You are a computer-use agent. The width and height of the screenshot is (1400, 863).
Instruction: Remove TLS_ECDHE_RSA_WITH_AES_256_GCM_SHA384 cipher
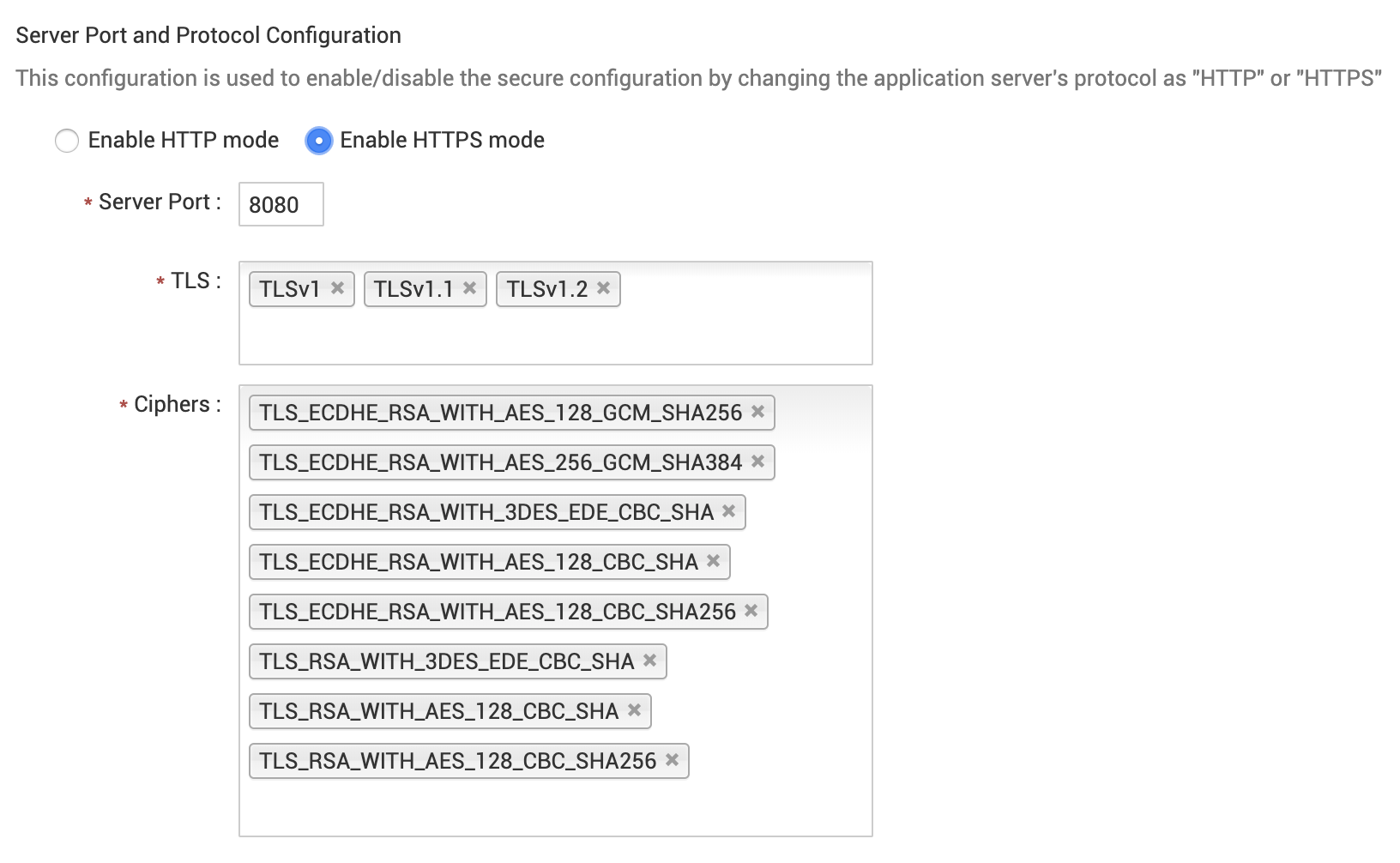(x=757, y=462)
